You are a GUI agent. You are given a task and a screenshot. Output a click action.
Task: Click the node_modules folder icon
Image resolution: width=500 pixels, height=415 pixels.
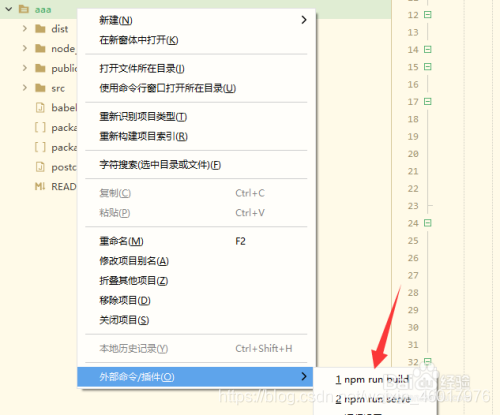pyautogui.click(x=40, y=49)
